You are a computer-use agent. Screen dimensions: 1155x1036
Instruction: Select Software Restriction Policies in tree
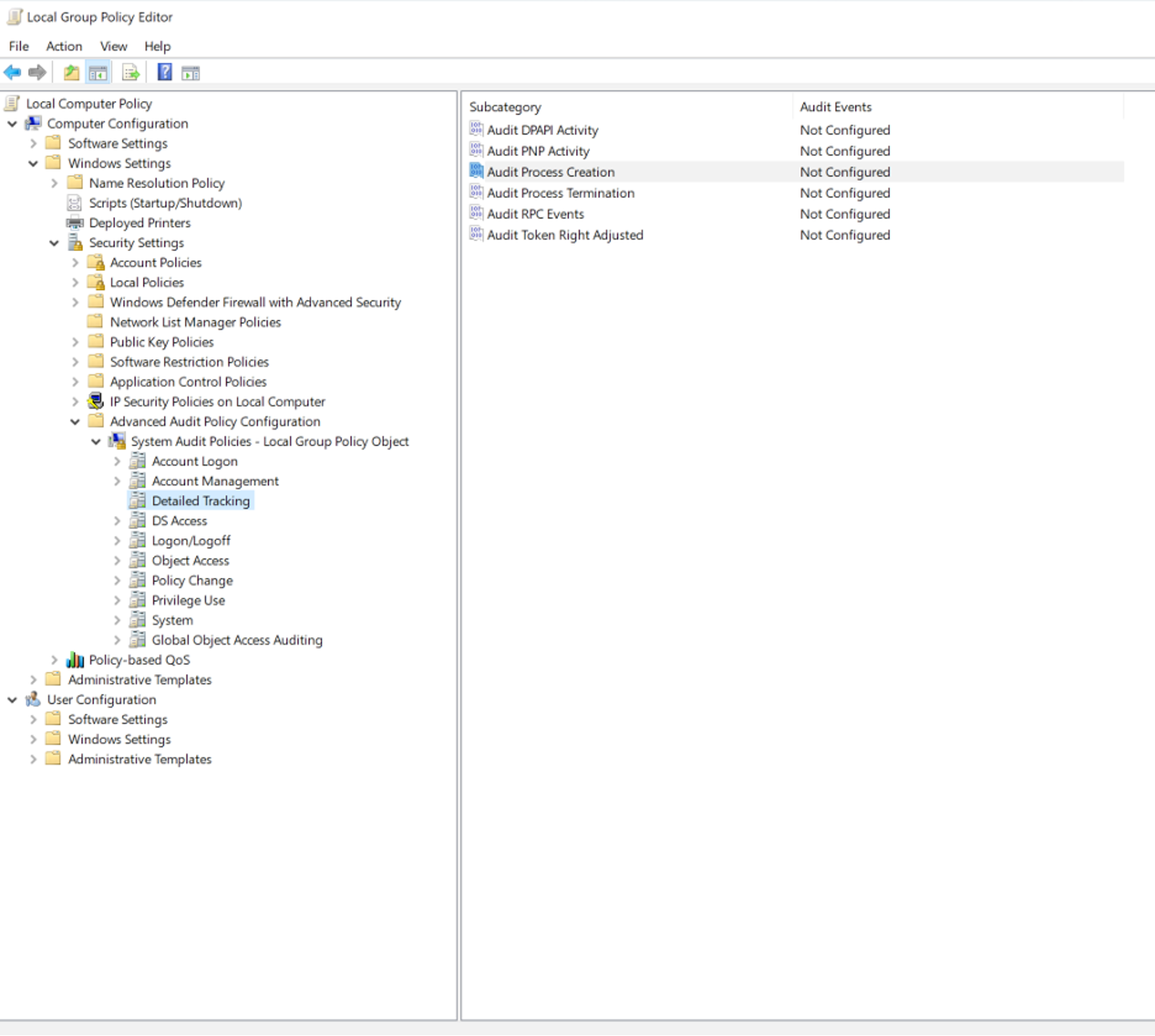[x=189, y=362]
